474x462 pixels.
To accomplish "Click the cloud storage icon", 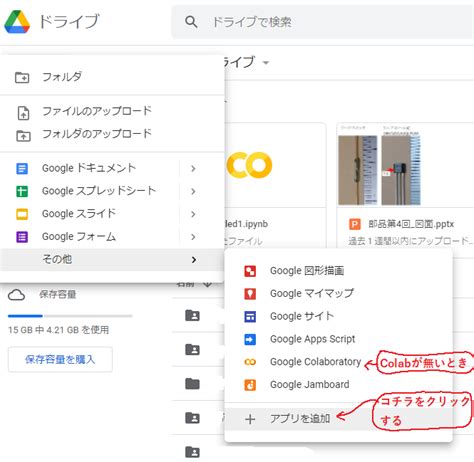I will [x=16, y=295].
